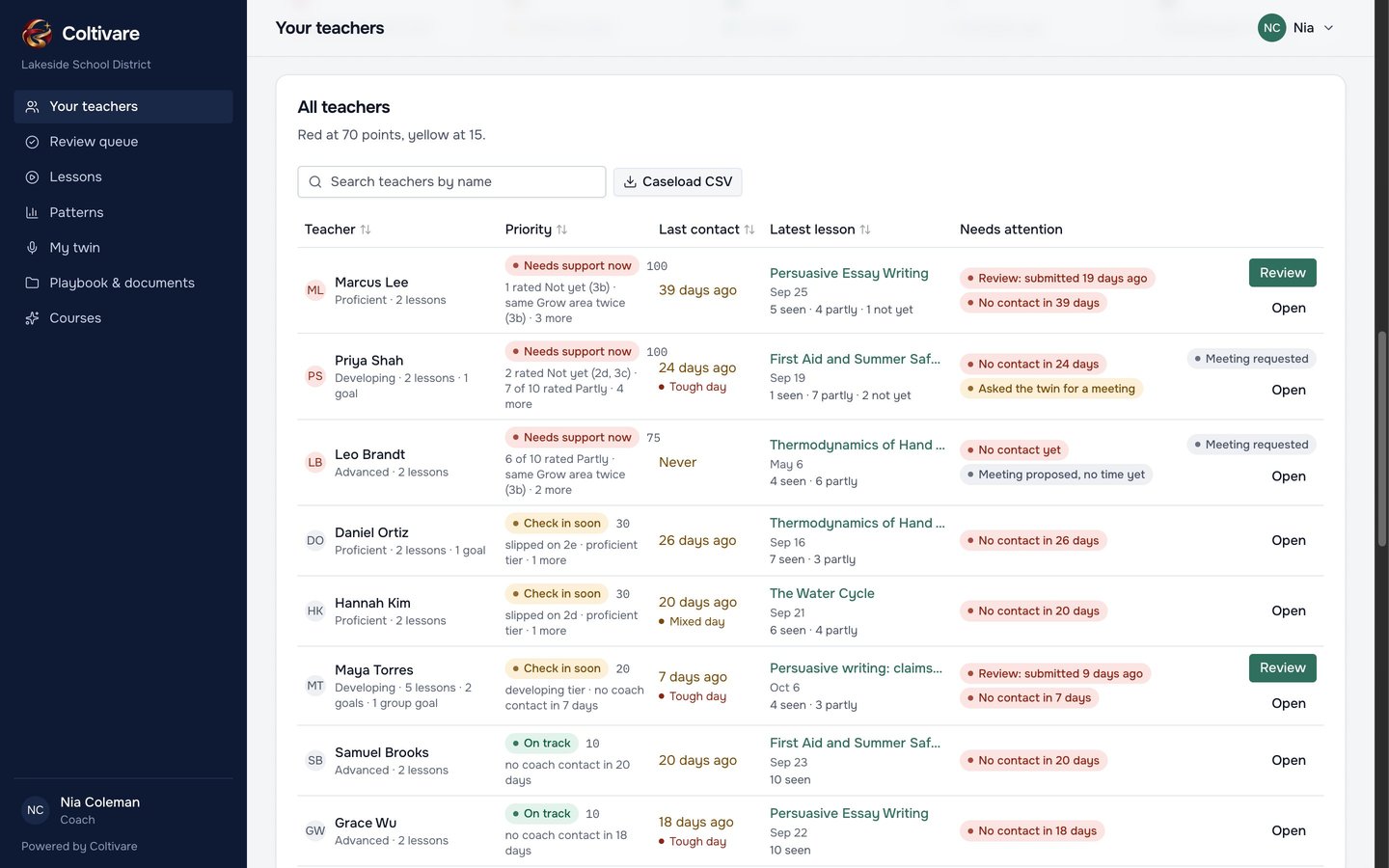1389x868 pixels.
Task: Click the NC avatar in top bar
Action: [x=1272, y=28]
